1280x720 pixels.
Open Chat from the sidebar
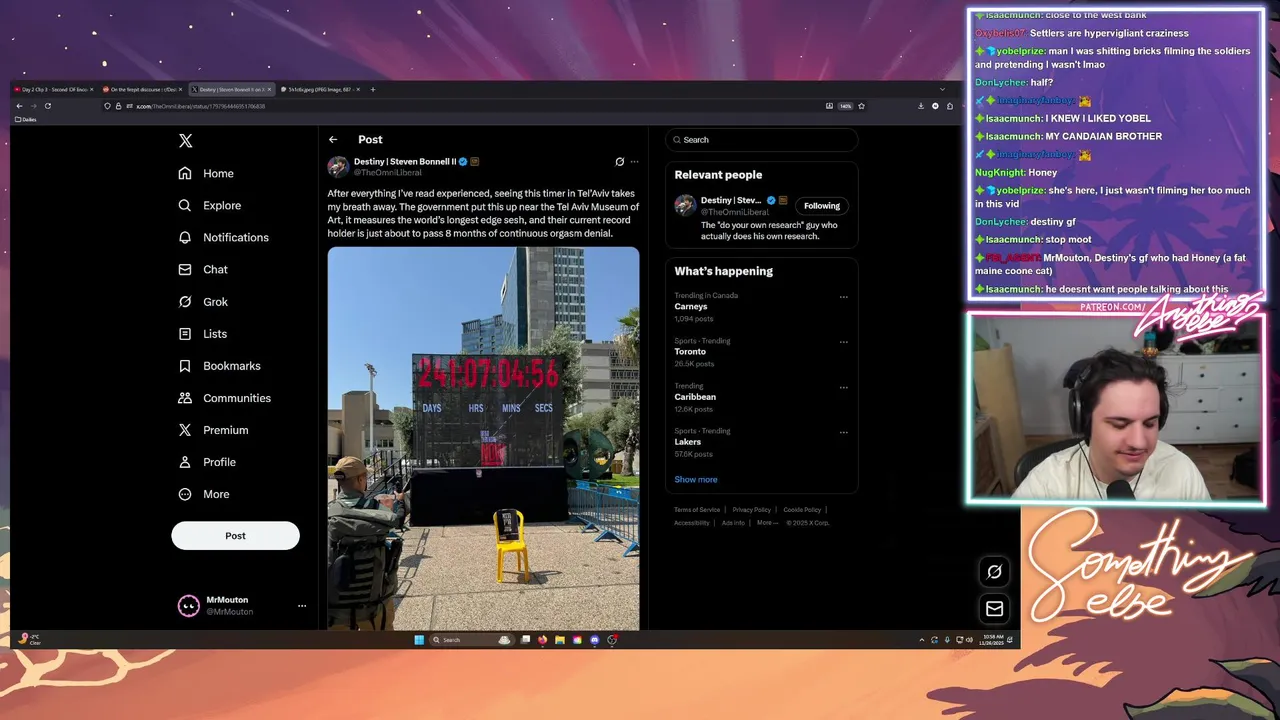tap(203, 269)
